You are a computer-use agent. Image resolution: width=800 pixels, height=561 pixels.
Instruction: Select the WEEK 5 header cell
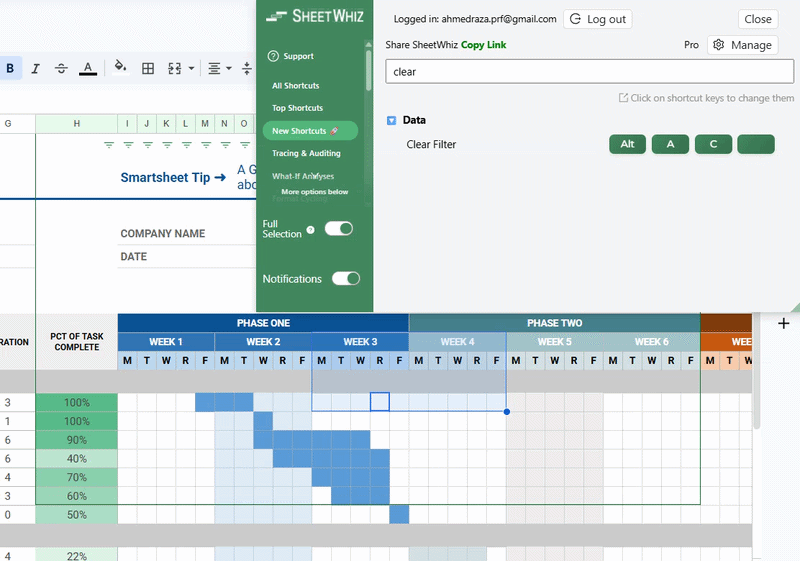click(x=555, y=342)
